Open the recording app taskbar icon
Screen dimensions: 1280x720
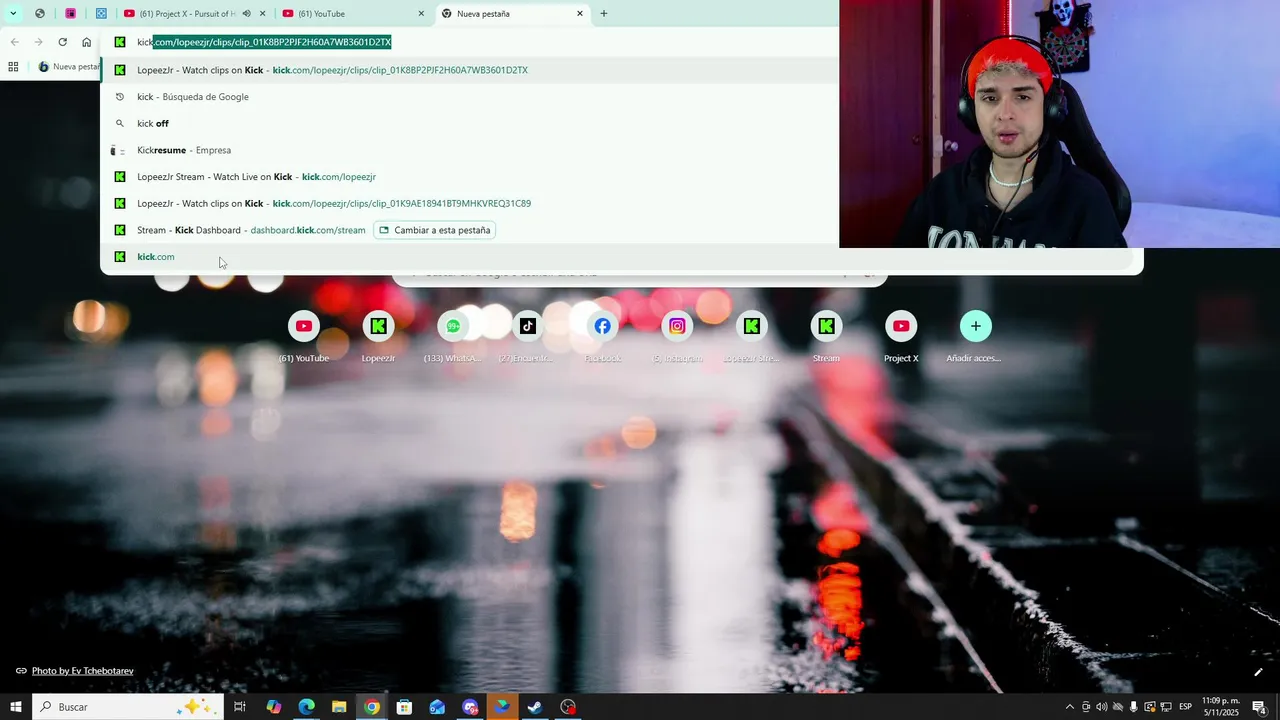pyautogui.click(x=568, y=707)
